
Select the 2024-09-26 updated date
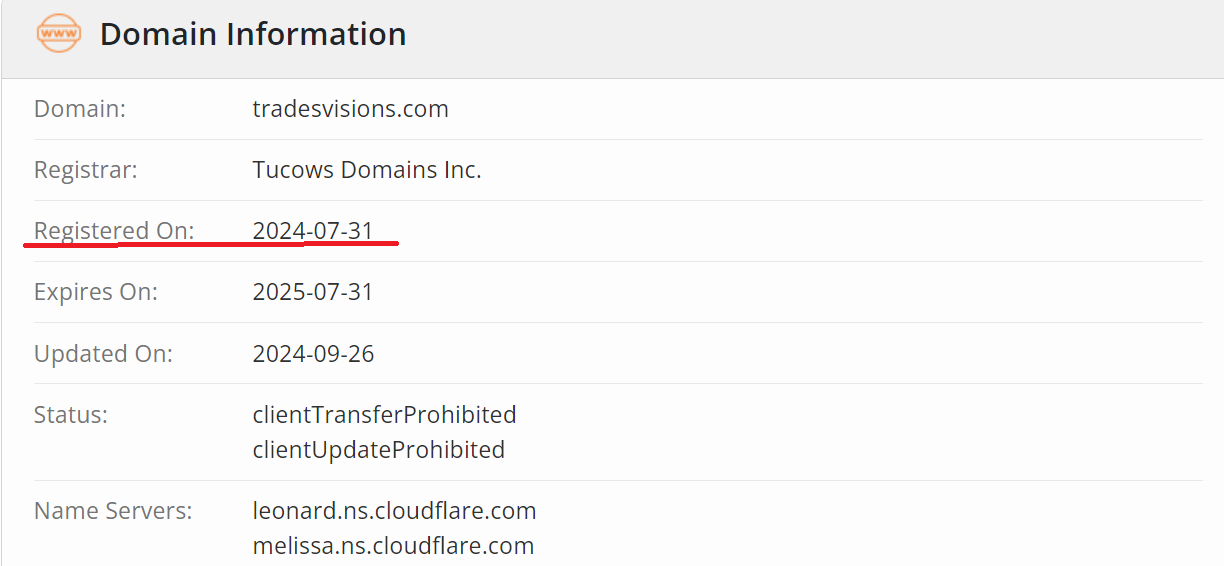pos(313,353)
